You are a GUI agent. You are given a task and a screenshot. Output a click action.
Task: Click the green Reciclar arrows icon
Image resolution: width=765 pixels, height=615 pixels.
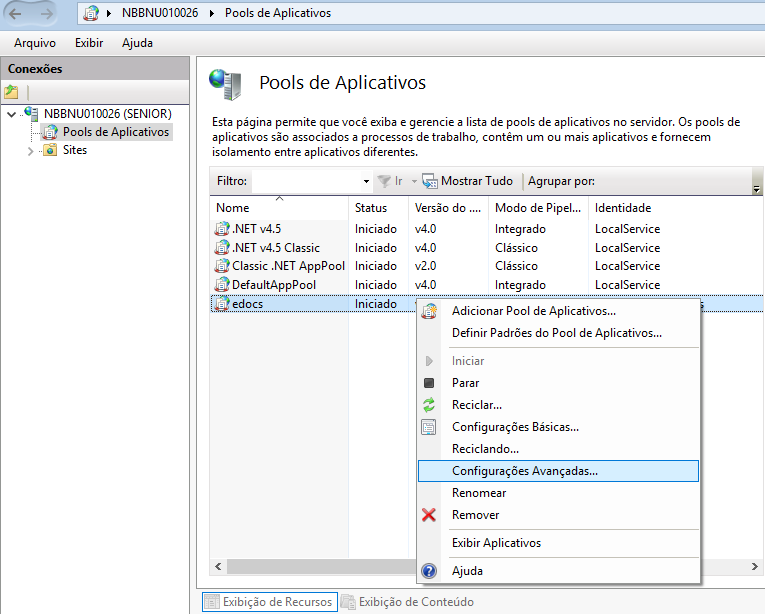429,405
